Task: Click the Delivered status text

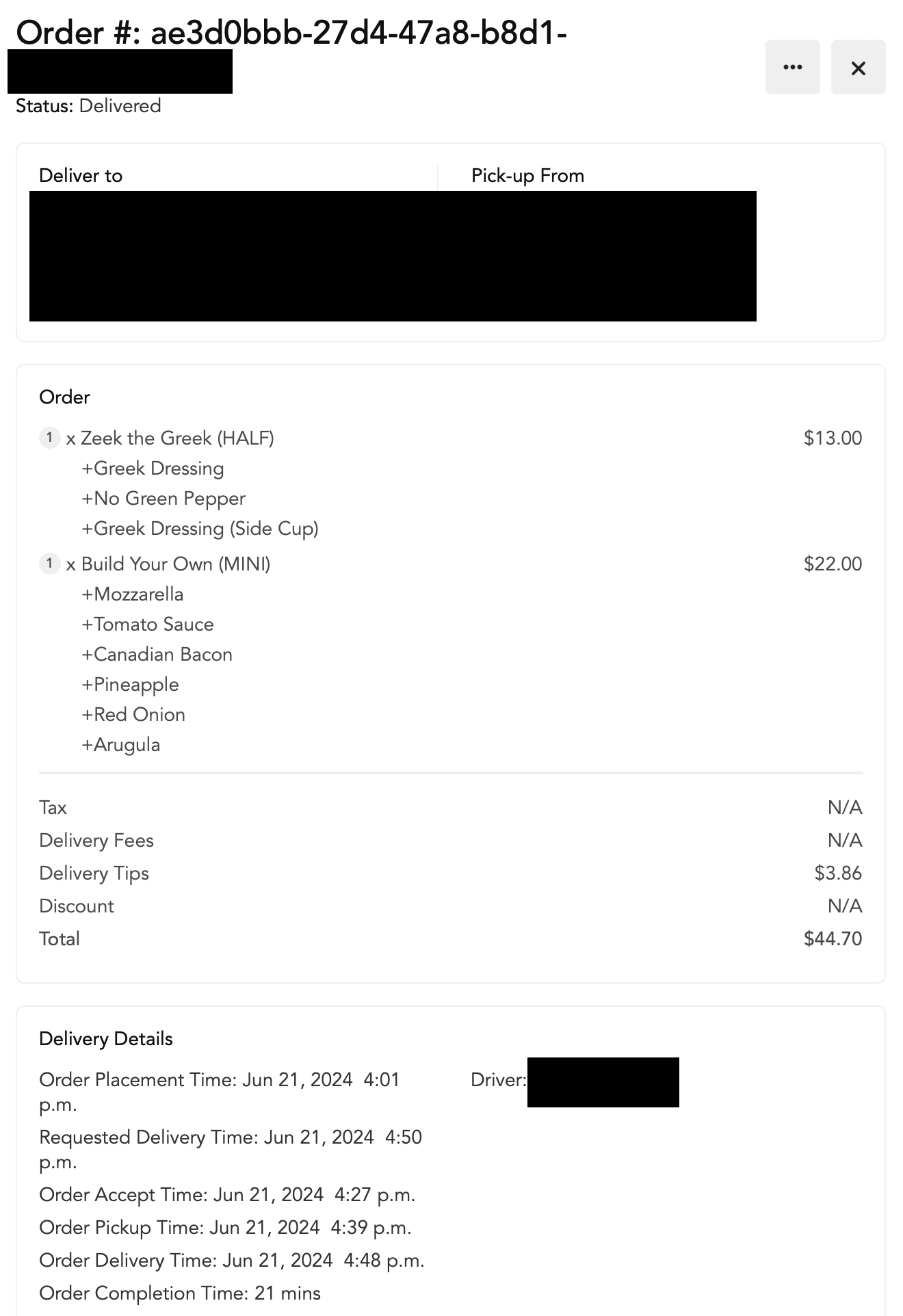Action: 120,105
